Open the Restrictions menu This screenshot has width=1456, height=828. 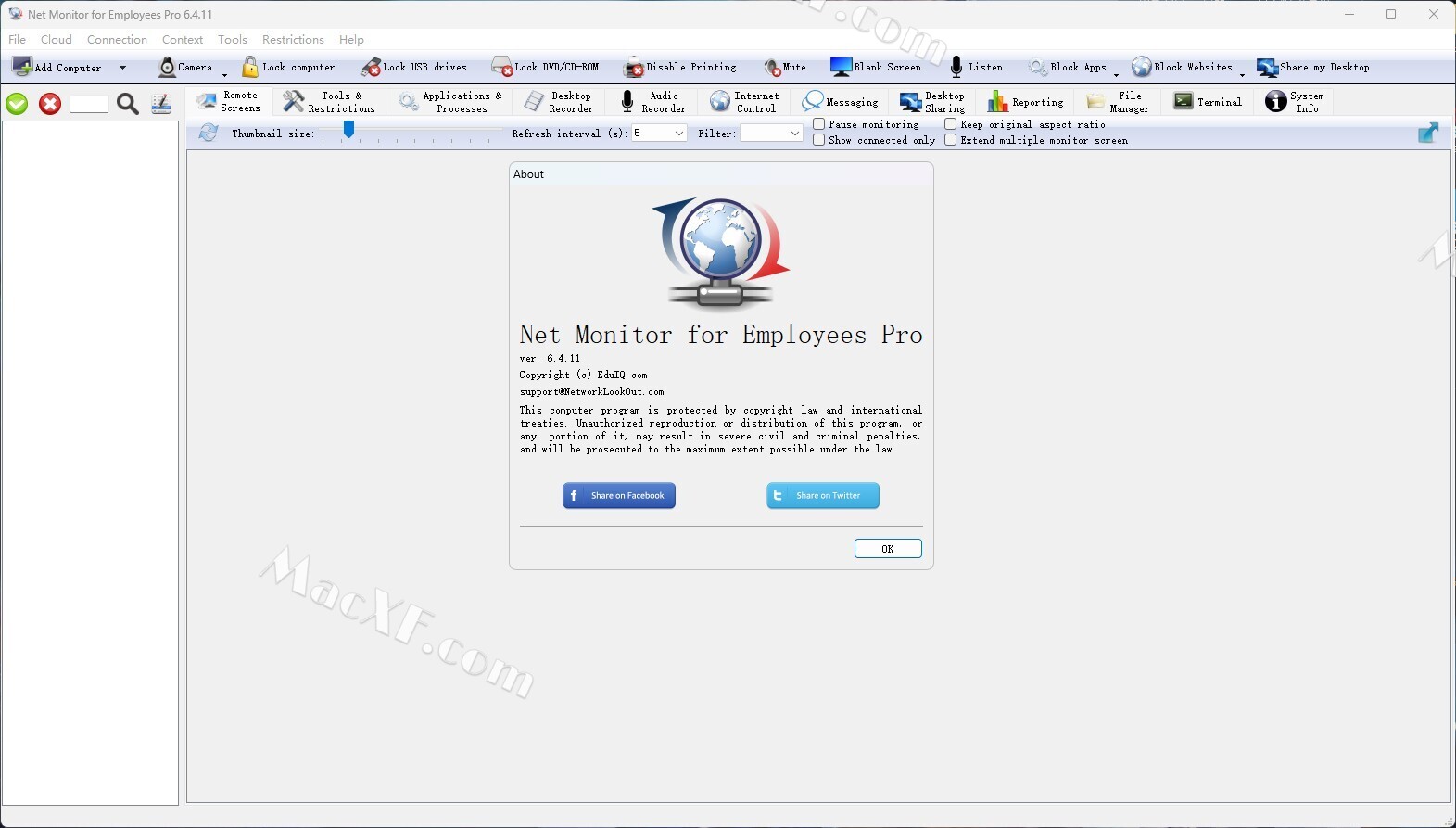293,40
